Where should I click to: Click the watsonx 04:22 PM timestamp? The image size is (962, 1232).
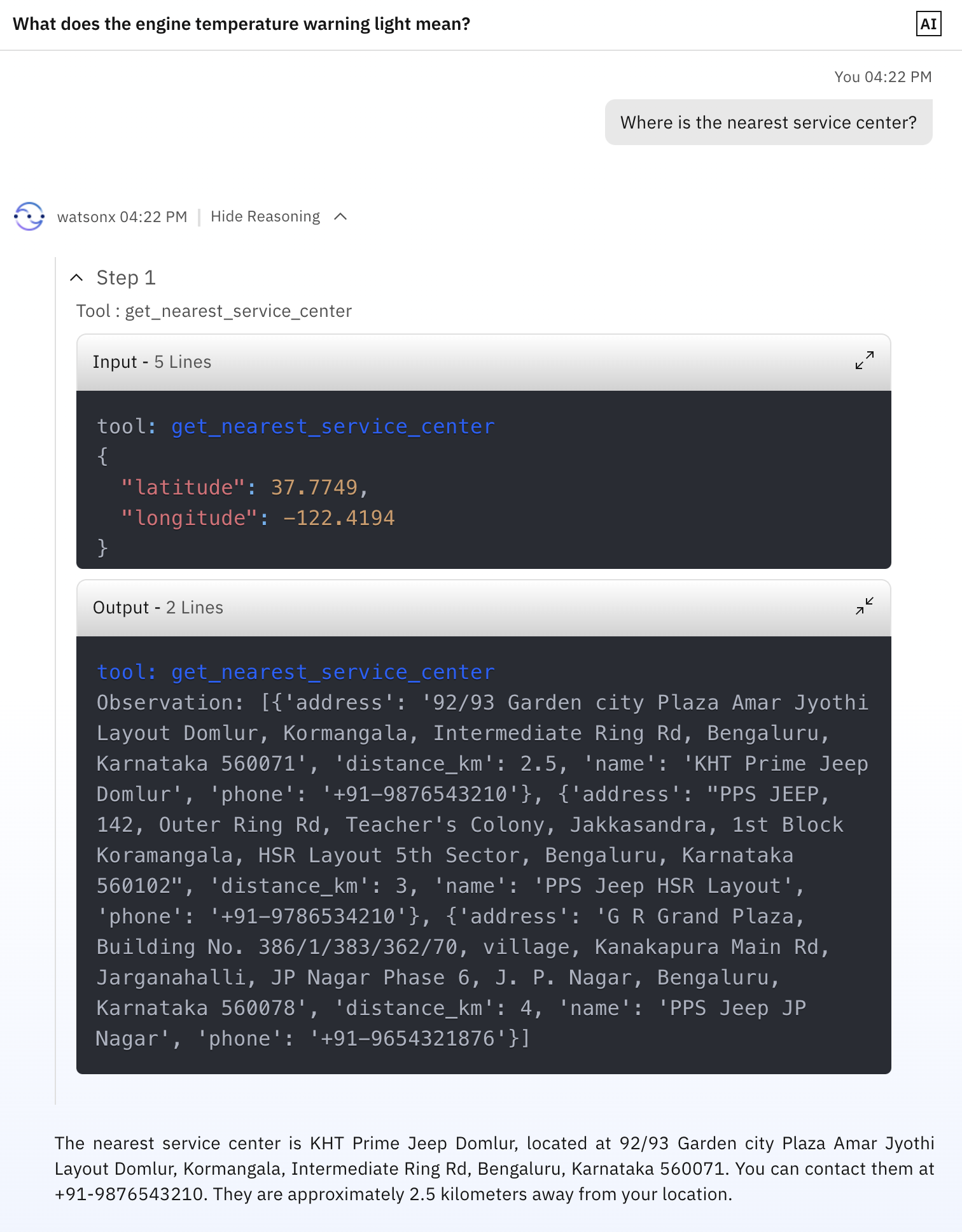[122, 217]
